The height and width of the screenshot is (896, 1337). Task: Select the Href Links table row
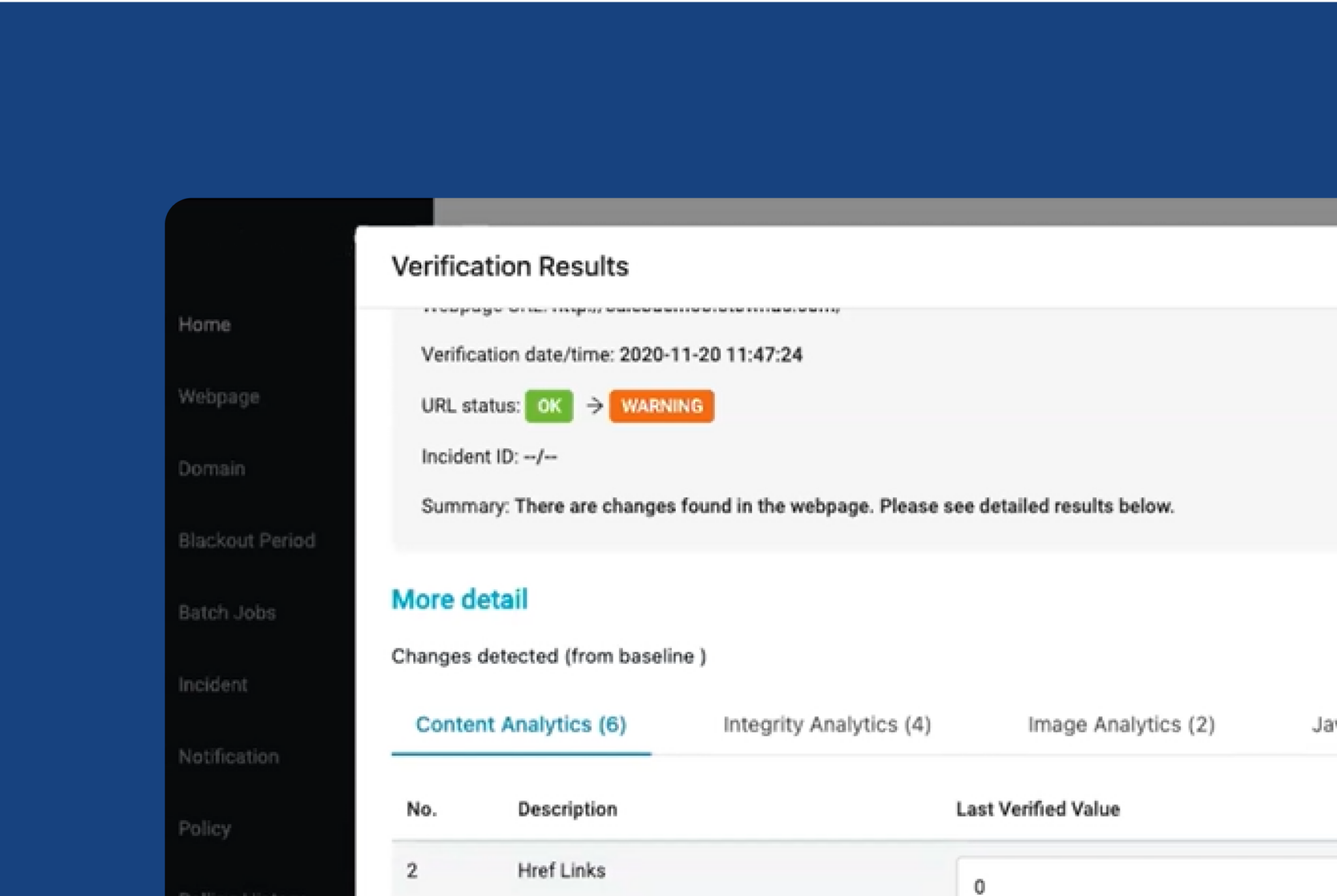click(561, 871)
